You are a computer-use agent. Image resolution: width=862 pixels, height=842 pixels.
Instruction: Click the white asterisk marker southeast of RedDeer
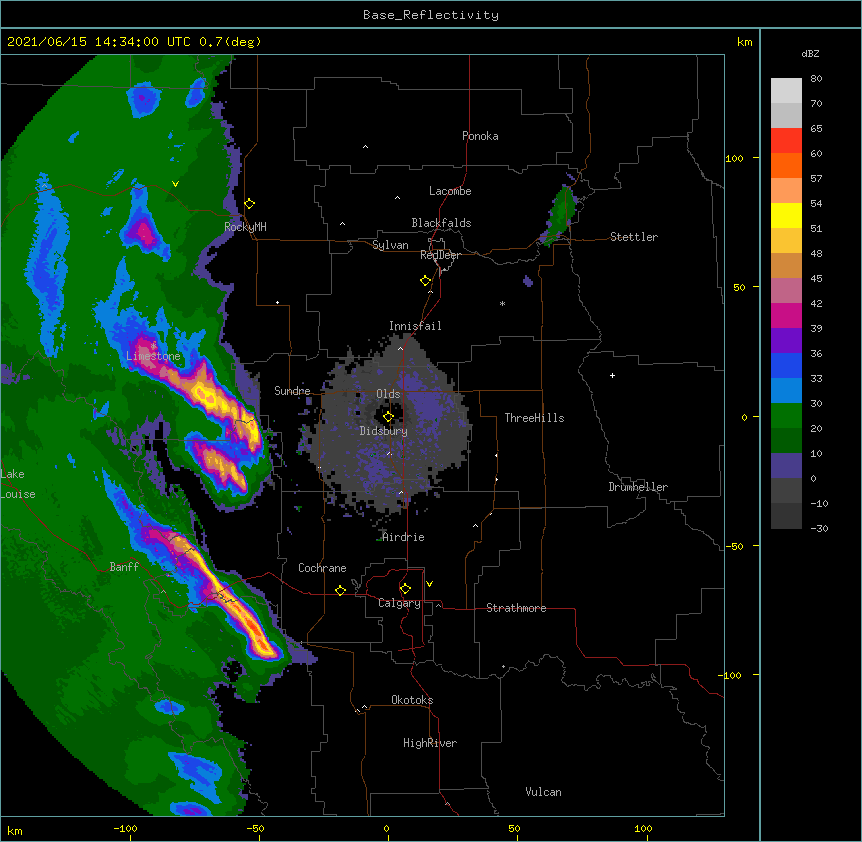pyautogui.click(x=502, y=303)
